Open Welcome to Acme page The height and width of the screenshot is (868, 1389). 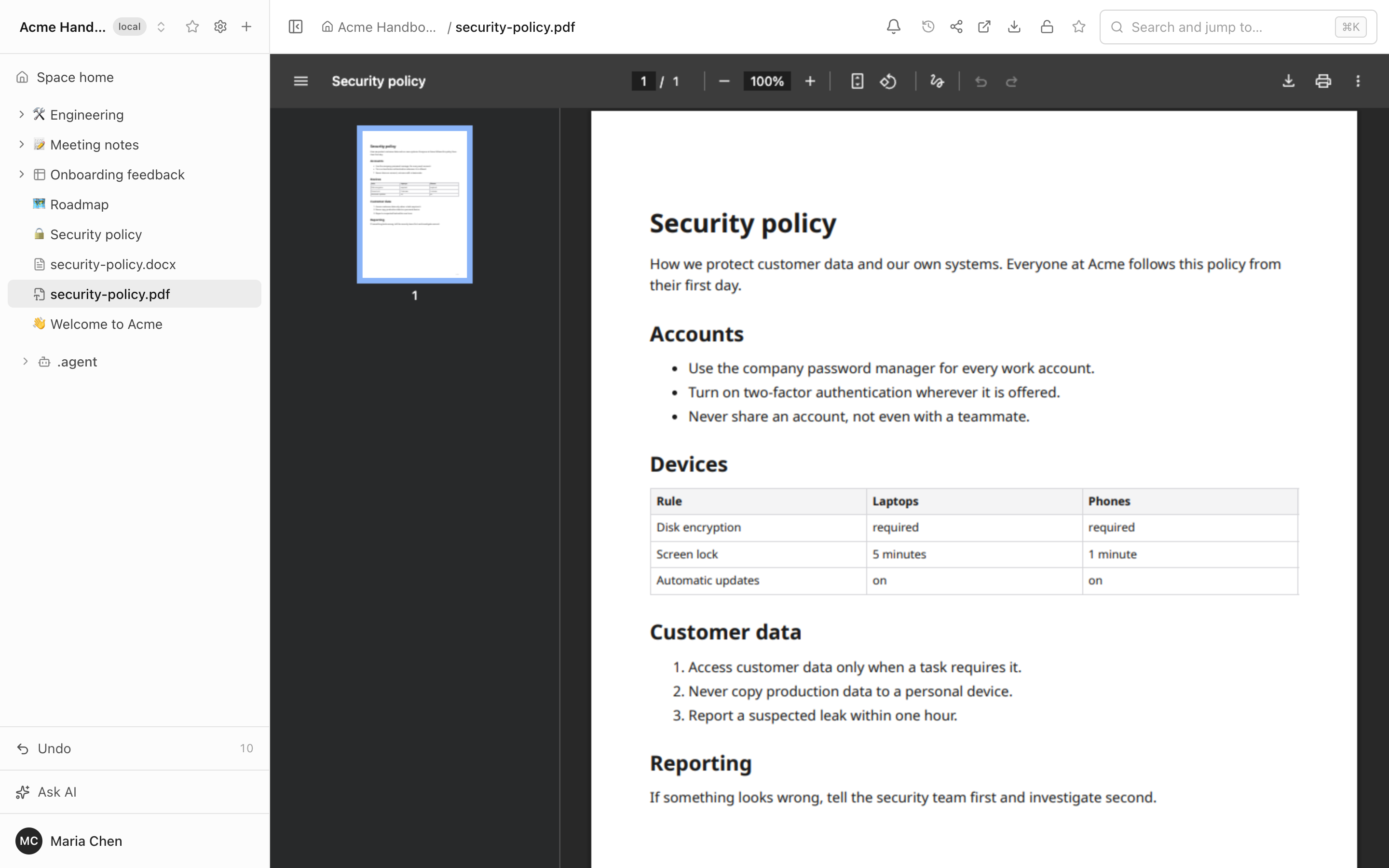134,324
